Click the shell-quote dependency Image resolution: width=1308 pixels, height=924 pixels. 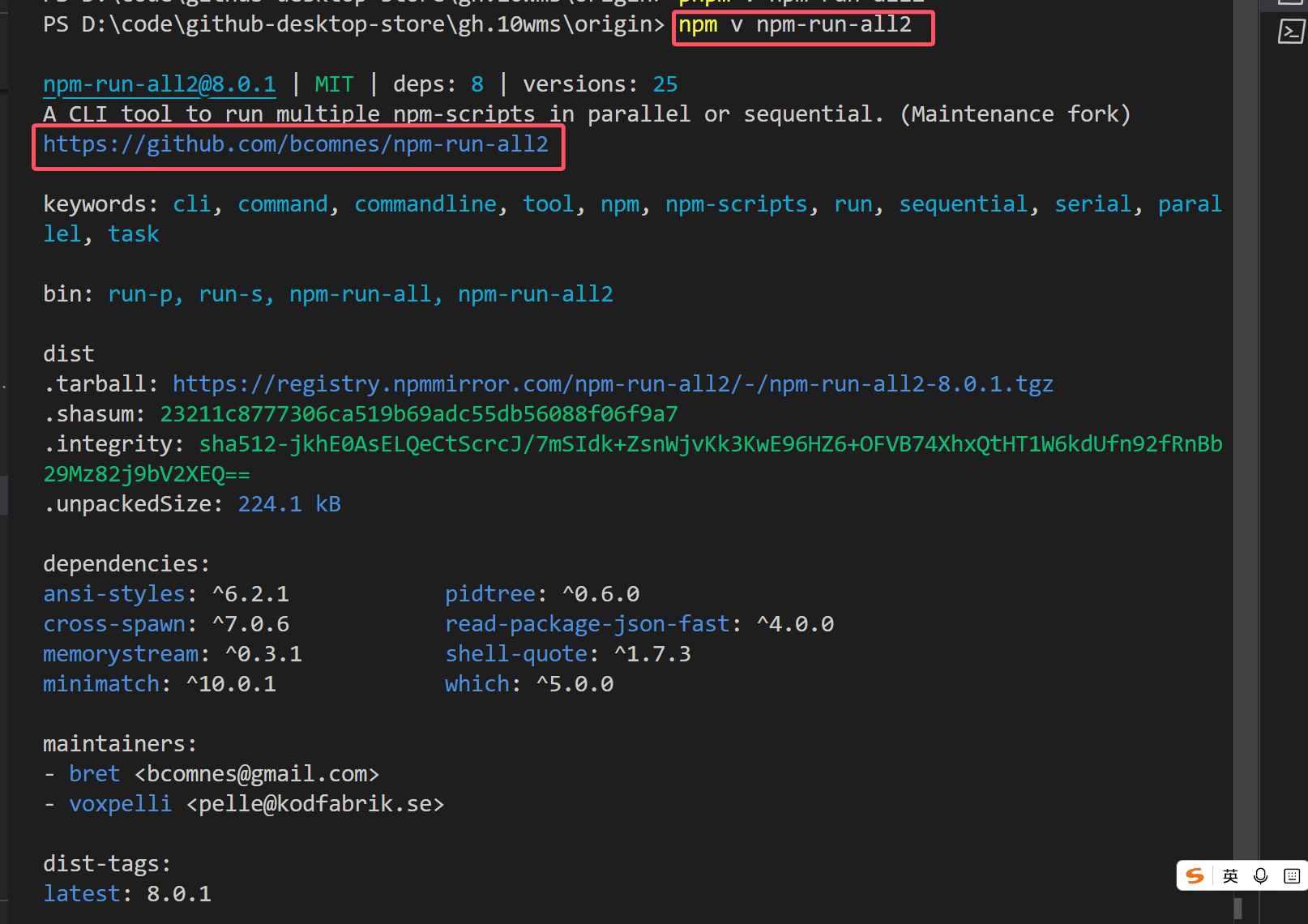click(516, 654)
